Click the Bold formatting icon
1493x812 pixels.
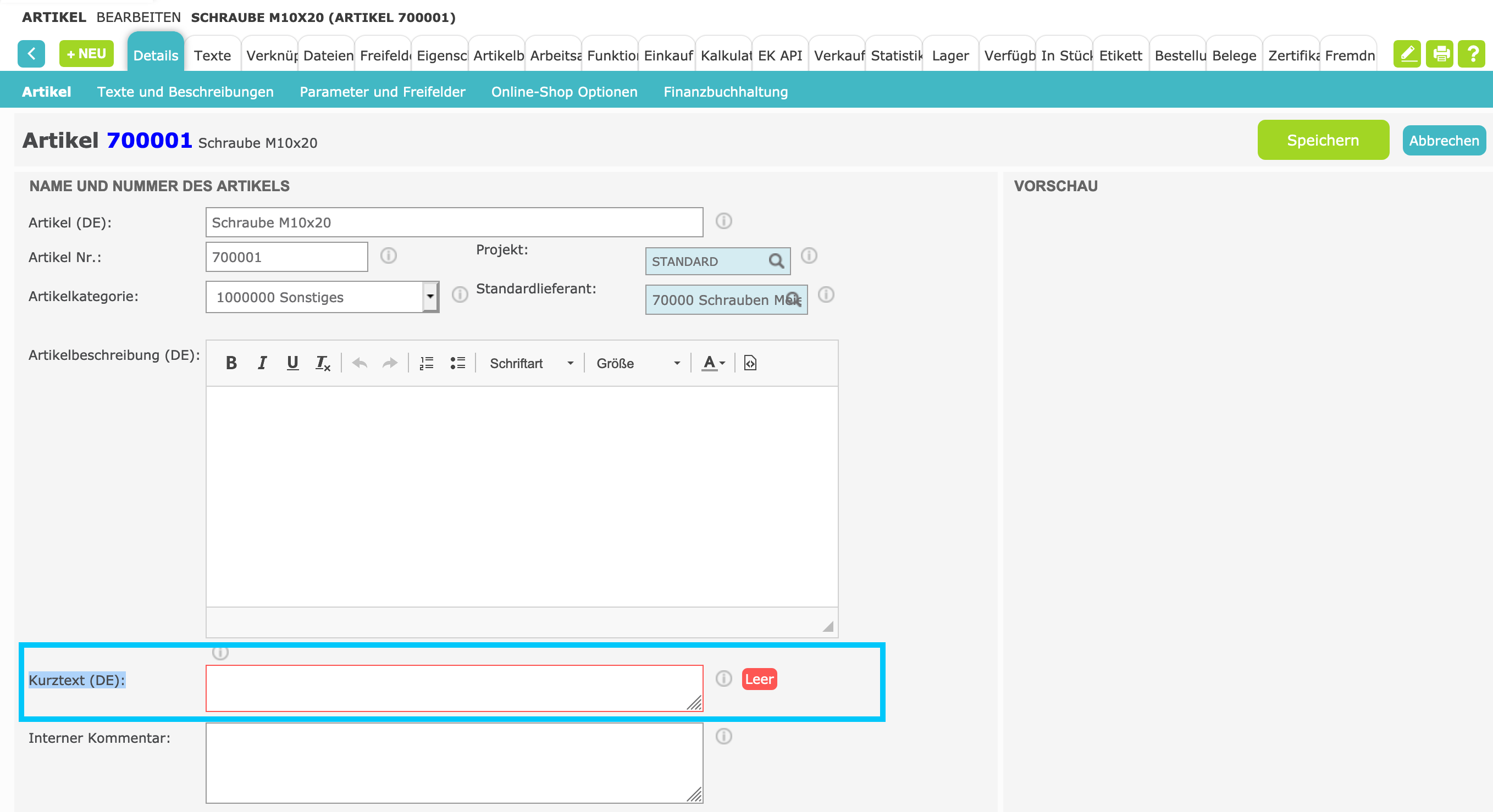pos(231,363)
